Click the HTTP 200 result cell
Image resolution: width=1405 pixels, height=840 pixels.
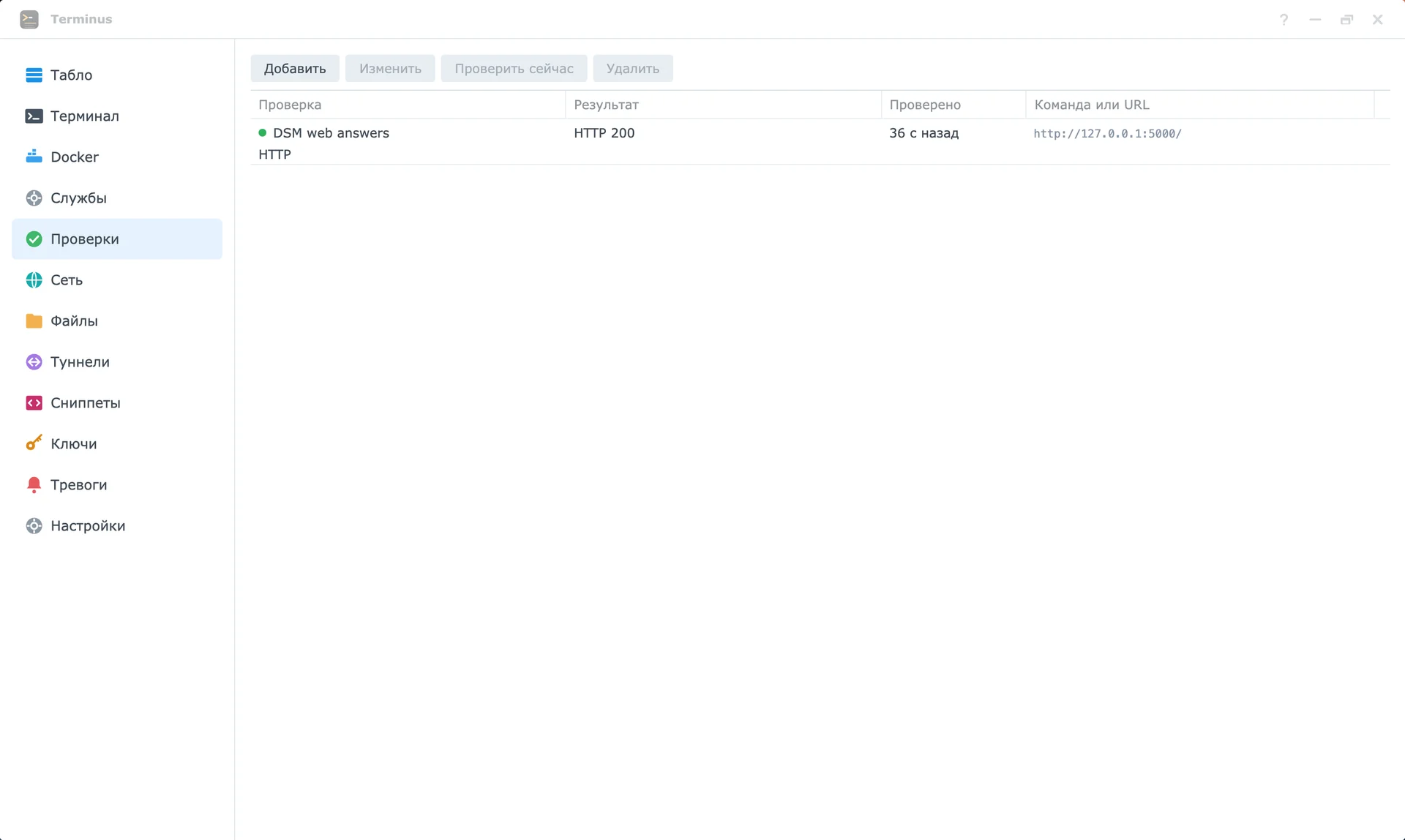(x=604, y=133)
